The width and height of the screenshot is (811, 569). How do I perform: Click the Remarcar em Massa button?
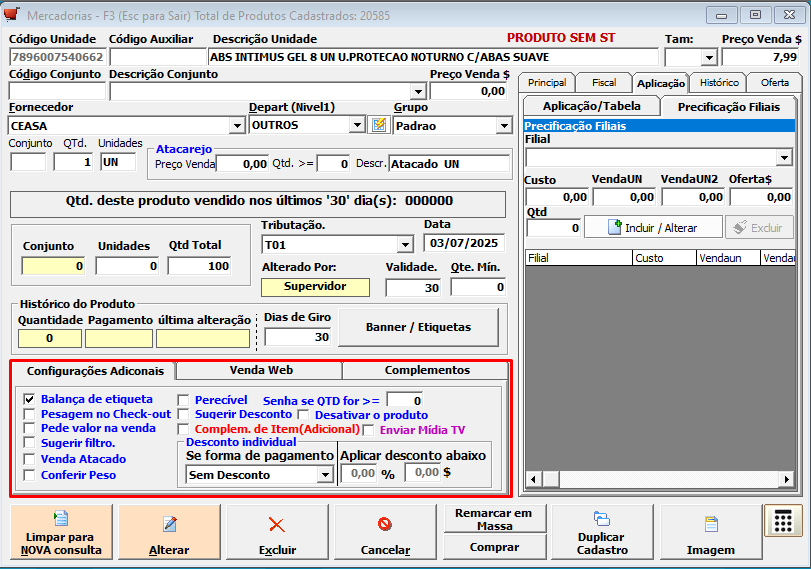coord(494,519)
